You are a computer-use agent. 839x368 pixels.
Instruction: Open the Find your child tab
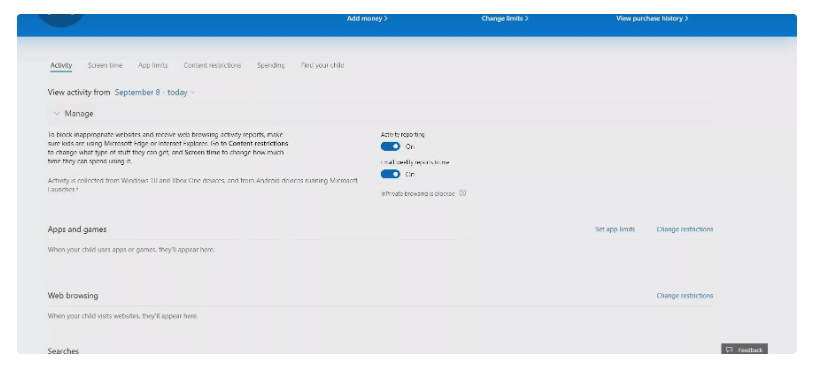[322, 65]
